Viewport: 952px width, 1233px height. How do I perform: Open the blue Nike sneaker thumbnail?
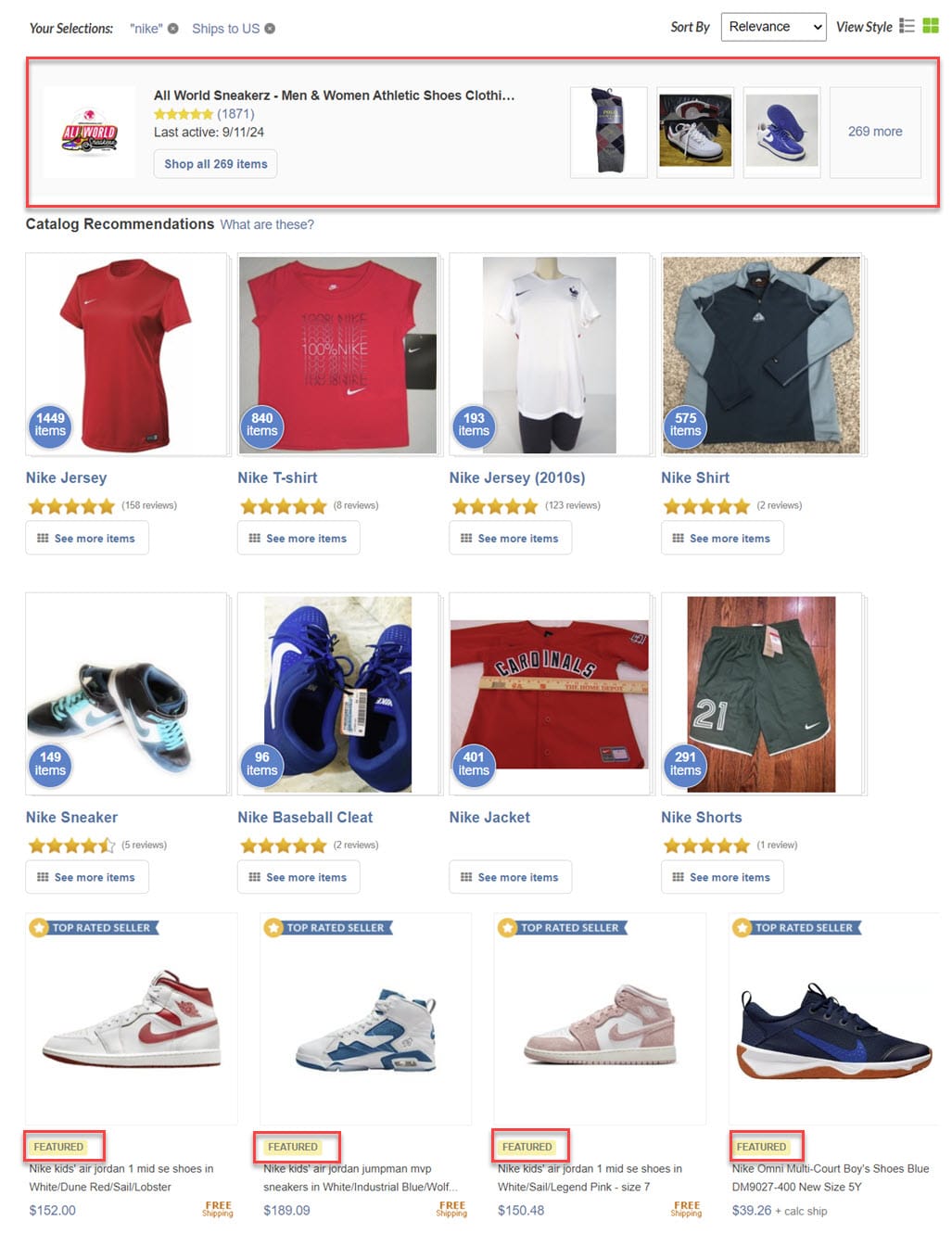click(x=781, y=132)
